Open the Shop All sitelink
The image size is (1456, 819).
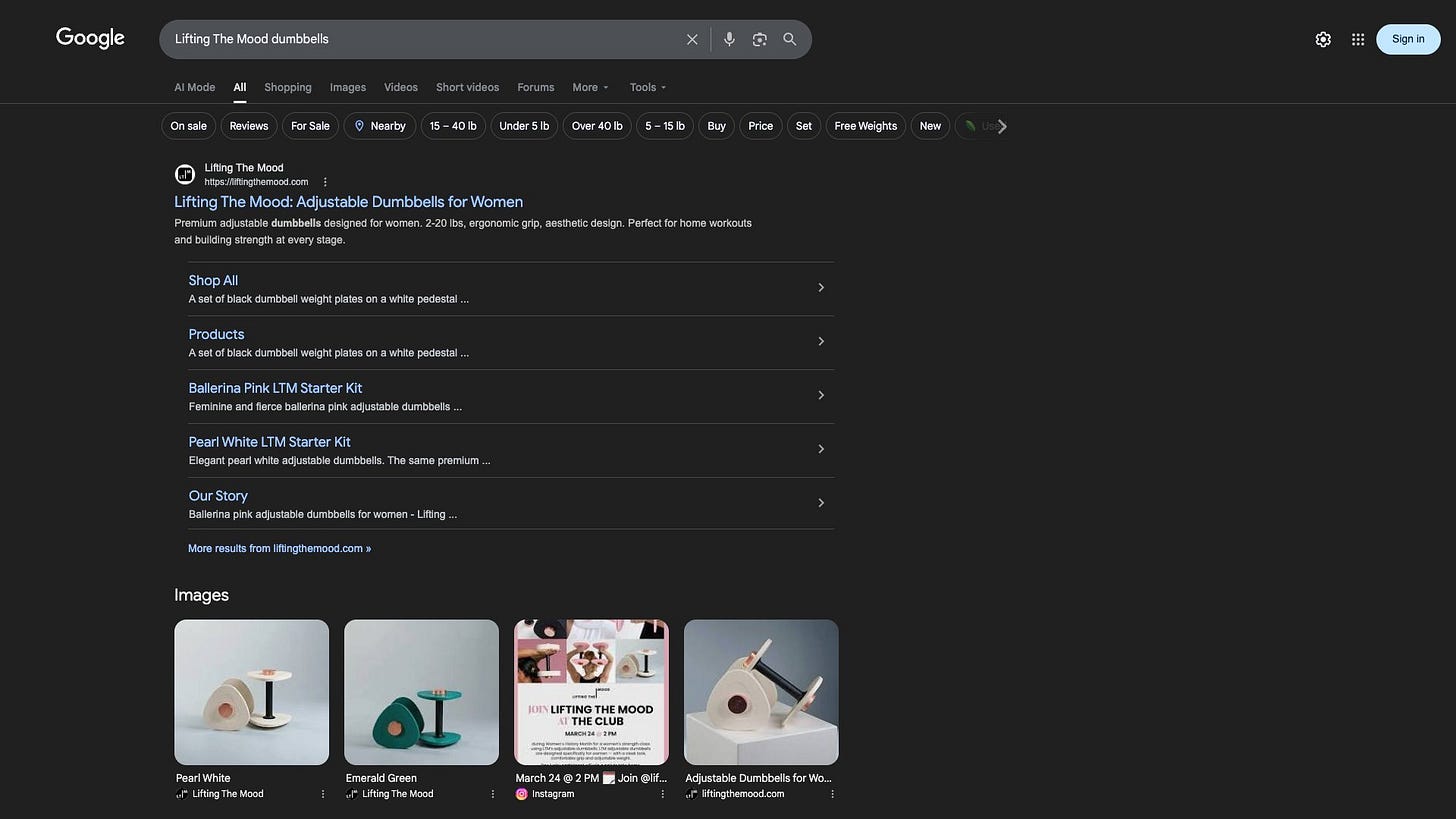(213, 281)
